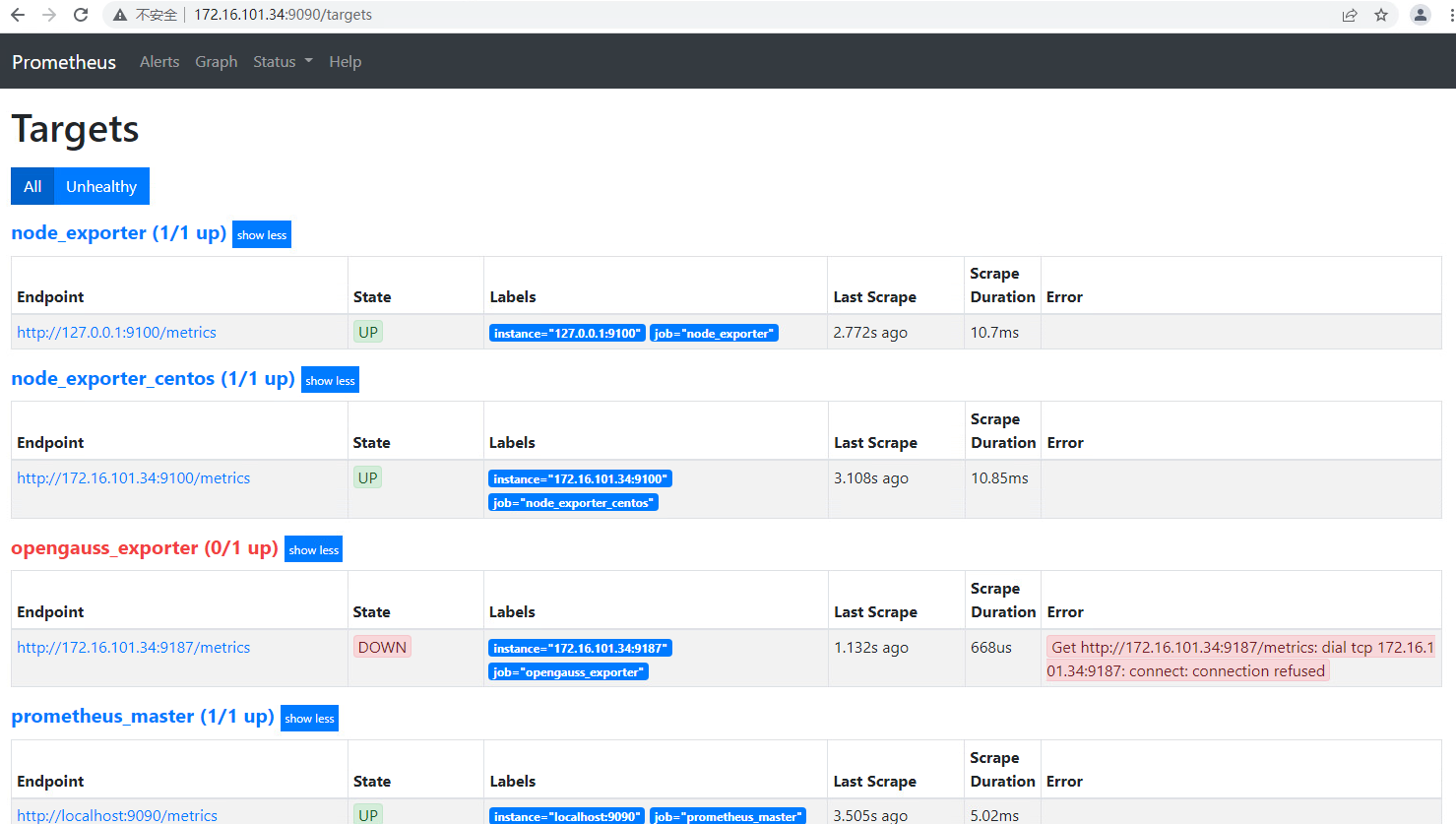This screenshot has height=824, width=1456.
Task: Click UP state in 172.16.101.34:9100 row
Action: click(368, 477)
